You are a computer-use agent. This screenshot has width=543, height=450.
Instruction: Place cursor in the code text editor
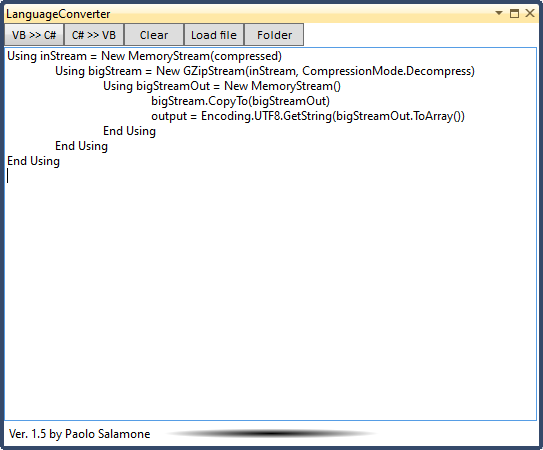270,234
